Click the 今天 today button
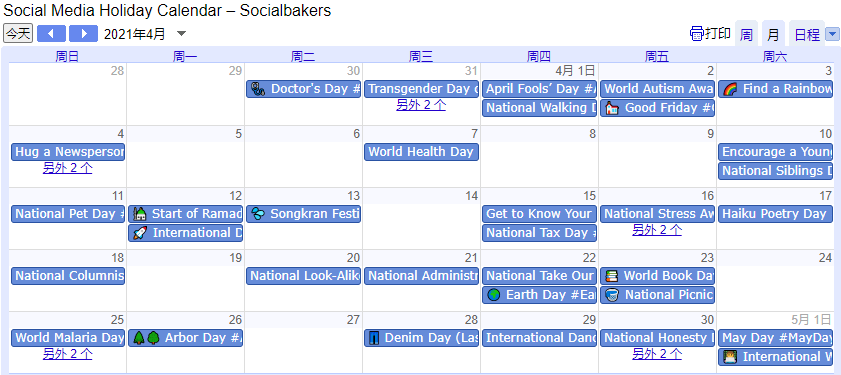Image resolution: width=841 pixels, height=375 pixels. click(x=18, y=34)
